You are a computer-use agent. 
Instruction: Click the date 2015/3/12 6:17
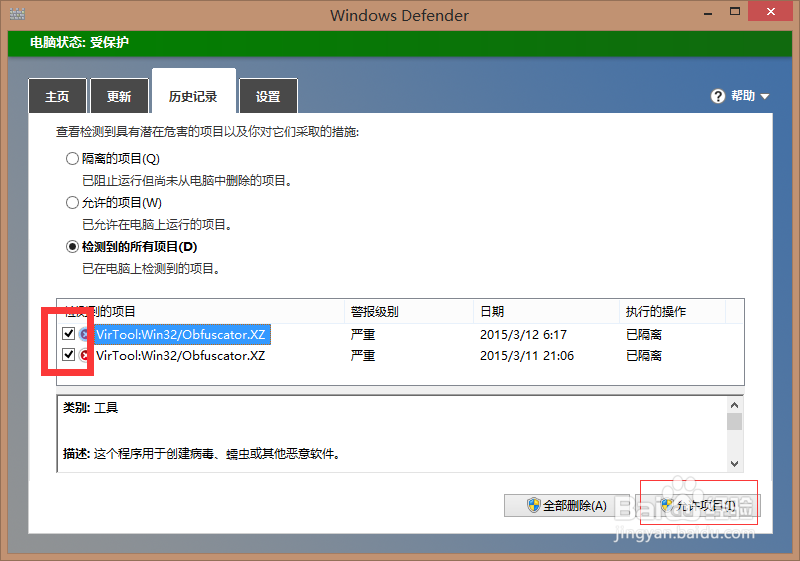point(523,335)
